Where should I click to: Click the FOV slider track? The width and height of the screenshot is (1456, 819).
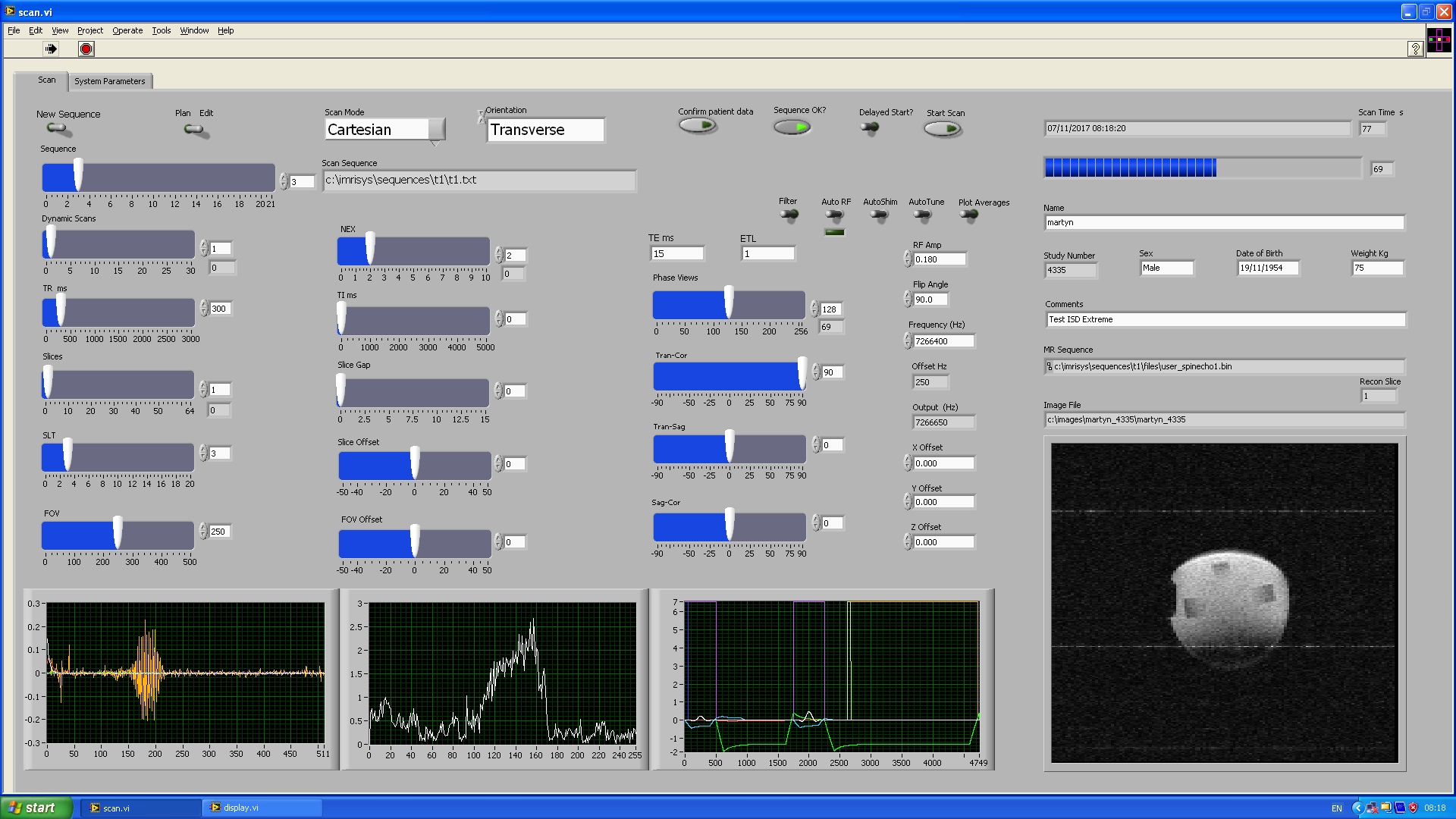point(155,535)
